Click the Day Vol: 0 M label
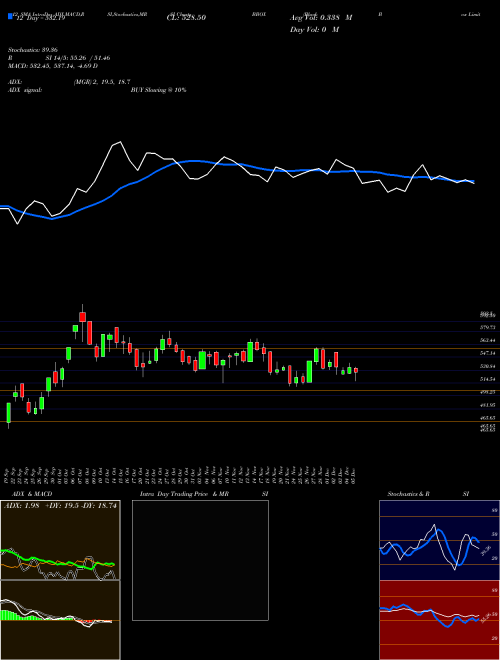The height and width of the screenshot is (660, 500). [314, 29]
